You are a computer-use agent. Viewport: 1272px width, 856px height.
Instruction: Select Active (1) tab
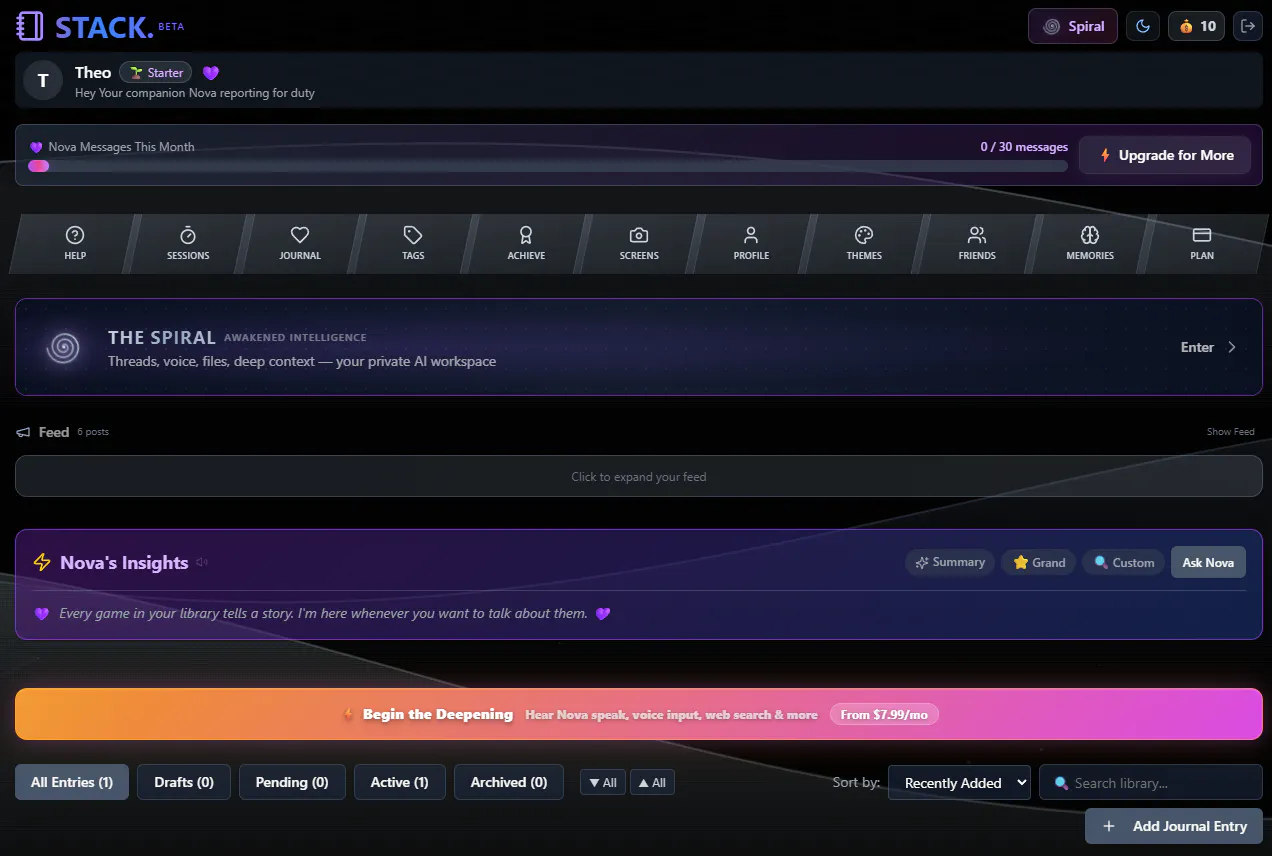coord(400,782)
